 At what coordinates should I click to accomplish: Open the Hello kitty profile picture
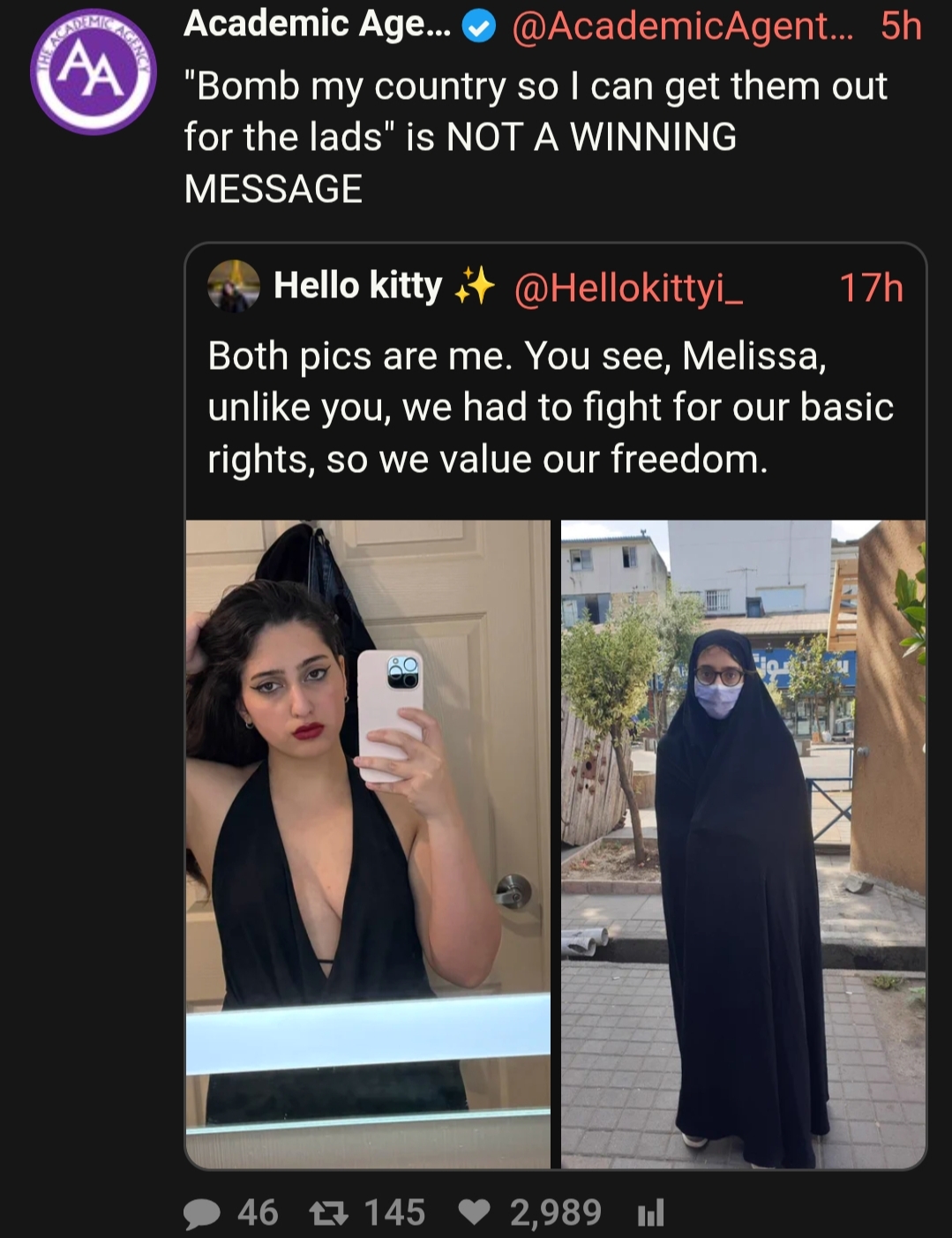point(234,286)
